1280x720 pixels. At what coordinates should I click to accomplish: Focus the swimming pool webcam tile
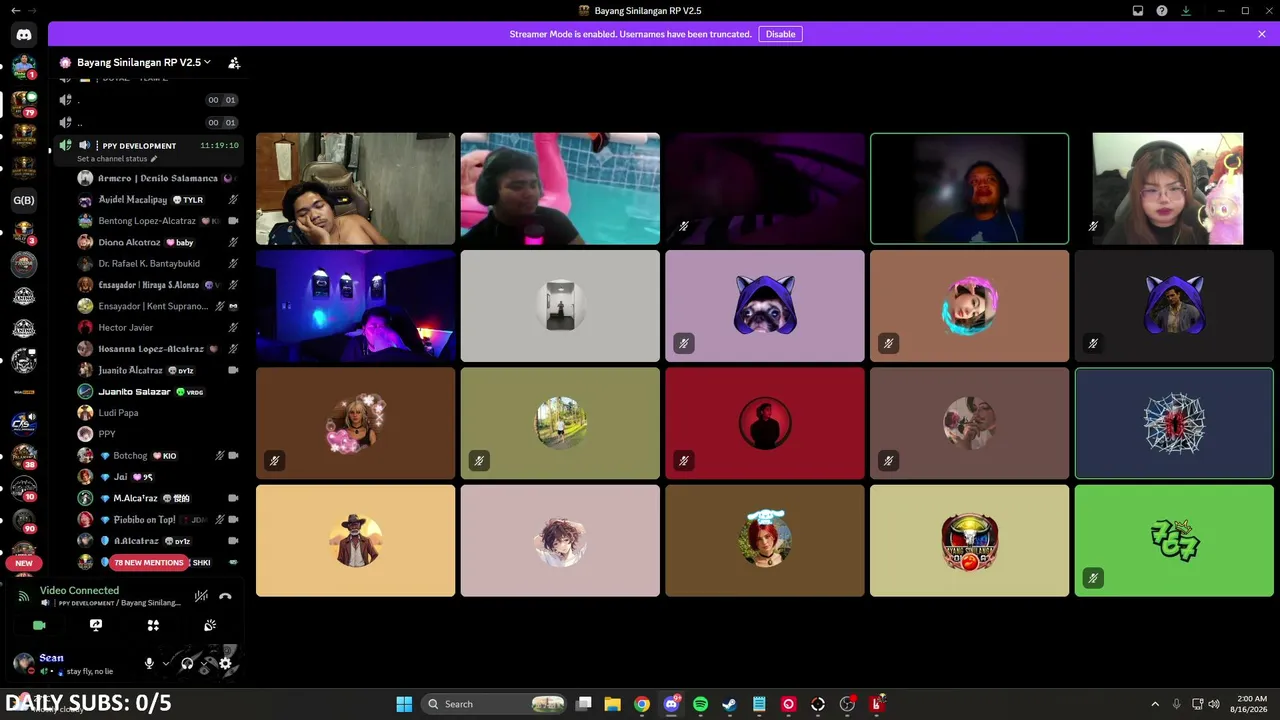click(x=560, y=189)
